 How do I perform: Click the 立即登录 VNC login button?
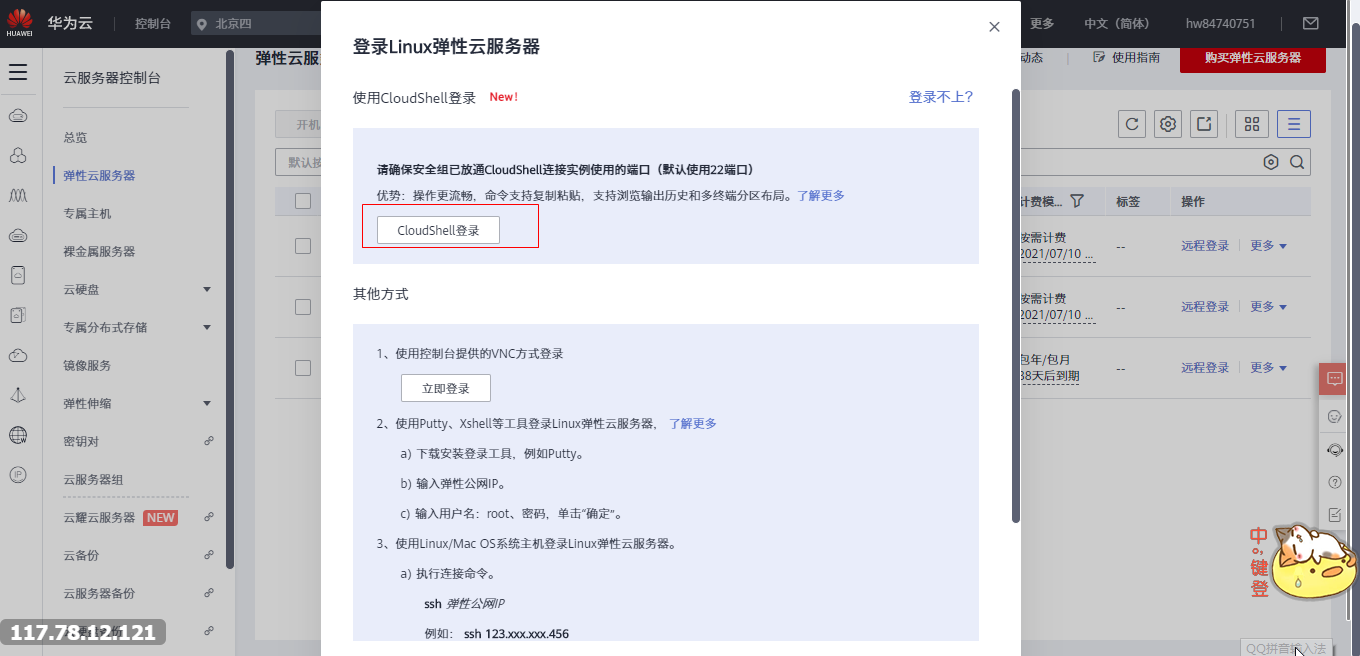click(x=445, y=388)
